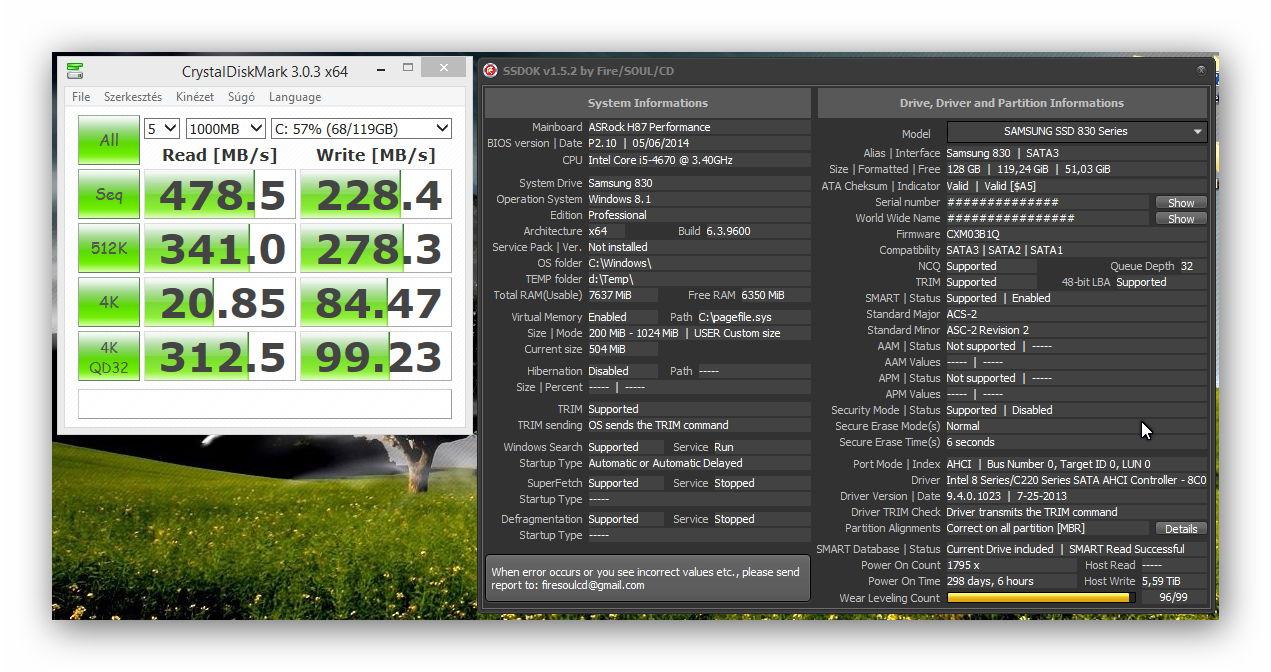Minimize the CrystalDiskMark window
This screenshot has width=1271, height=672.
point(381,69)
